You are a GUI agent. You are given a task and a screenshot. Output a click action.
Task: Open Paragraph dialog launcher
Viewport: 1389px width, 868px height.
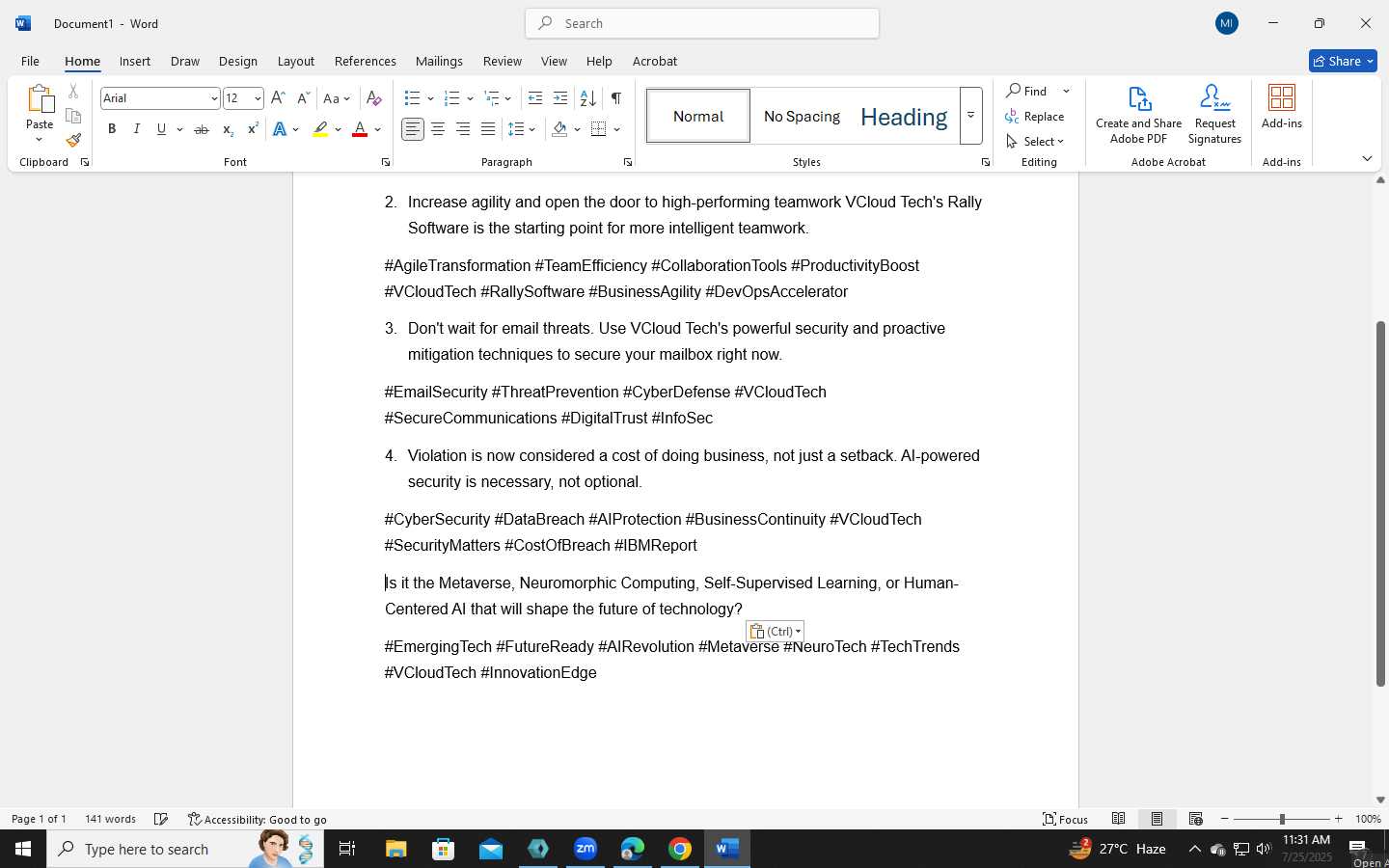[628, 162]
